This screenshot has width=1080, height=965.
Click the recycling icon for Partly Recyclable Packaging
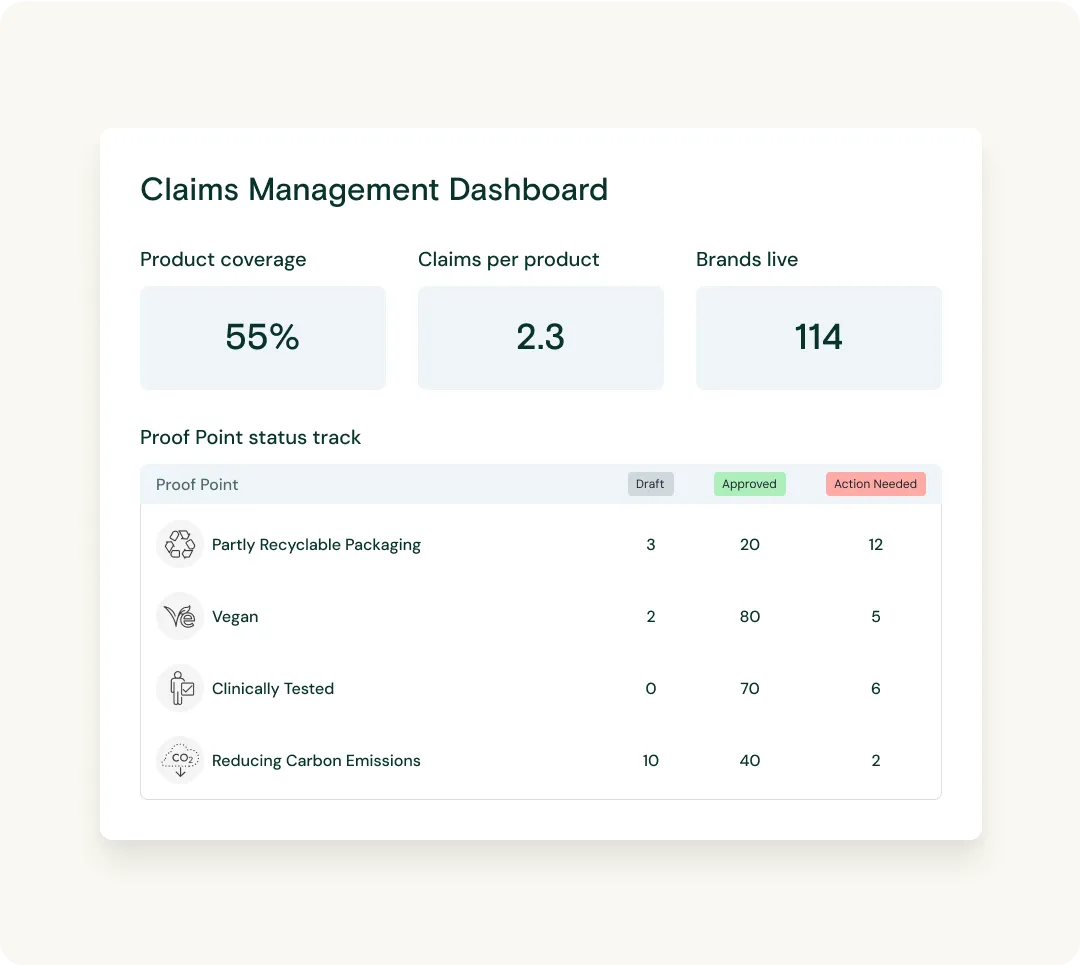[x=180, y=544]
